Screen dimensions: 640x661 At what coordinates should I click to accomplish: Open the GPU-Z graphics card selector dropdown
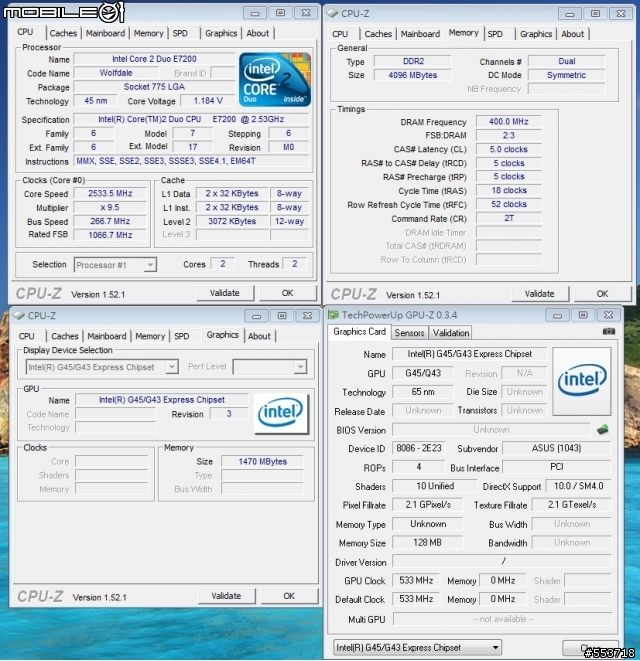496,647
